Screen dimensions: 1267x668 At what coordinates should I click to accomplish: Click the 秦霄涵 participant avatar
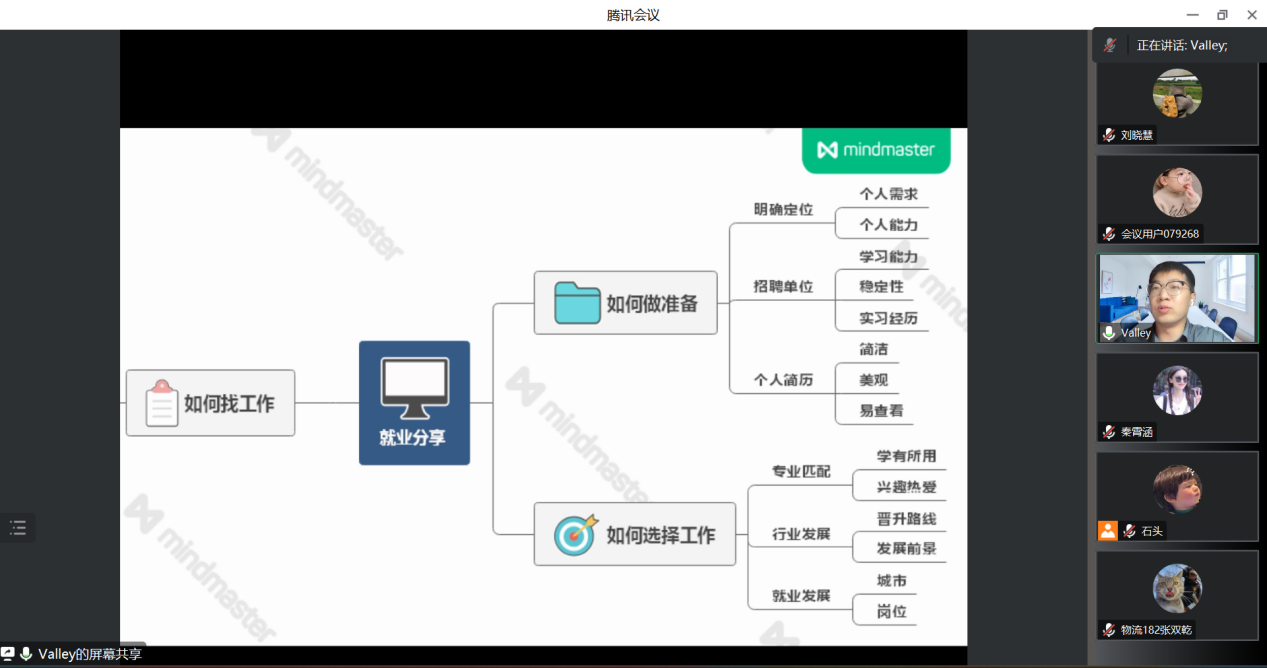tap(1177, 390)
